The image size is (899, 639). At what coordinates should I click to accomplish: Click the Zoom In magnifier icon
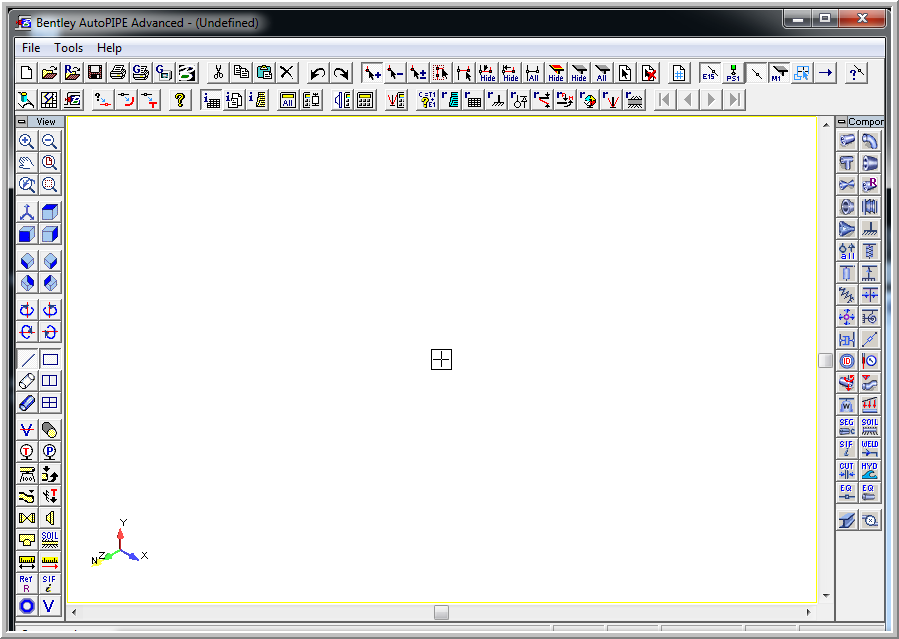(x=27, y=141)
